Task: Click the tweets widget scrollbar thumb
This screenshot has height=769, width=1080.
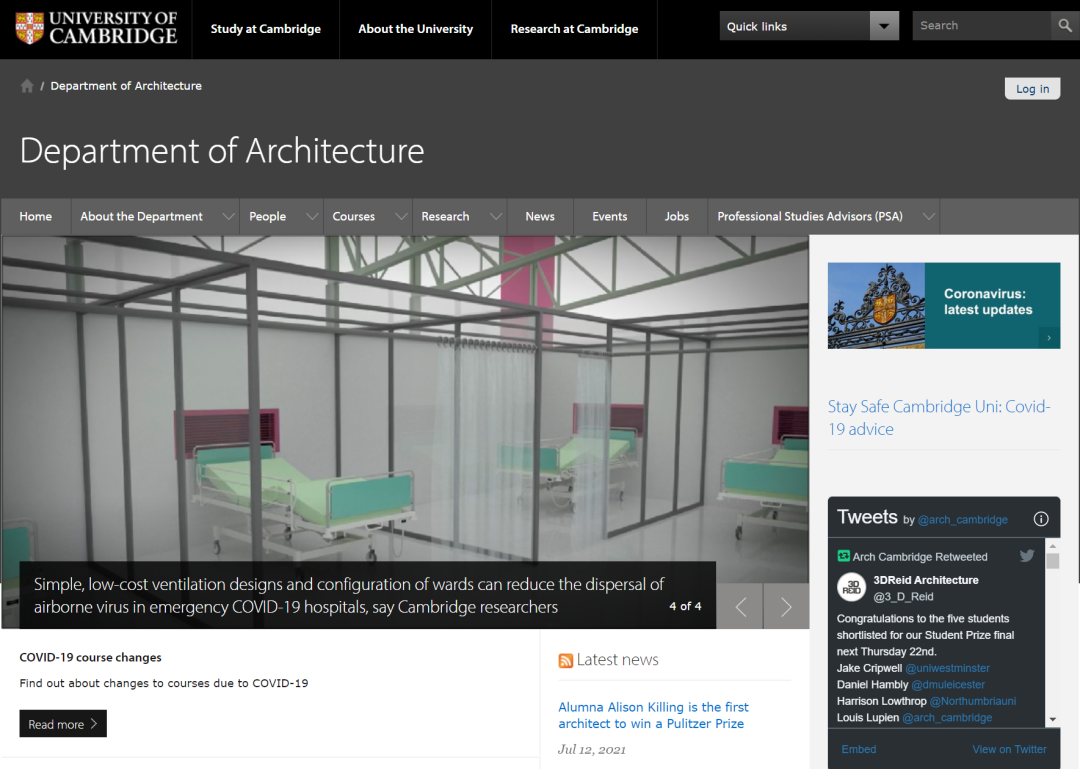Action: point(1052,560)
